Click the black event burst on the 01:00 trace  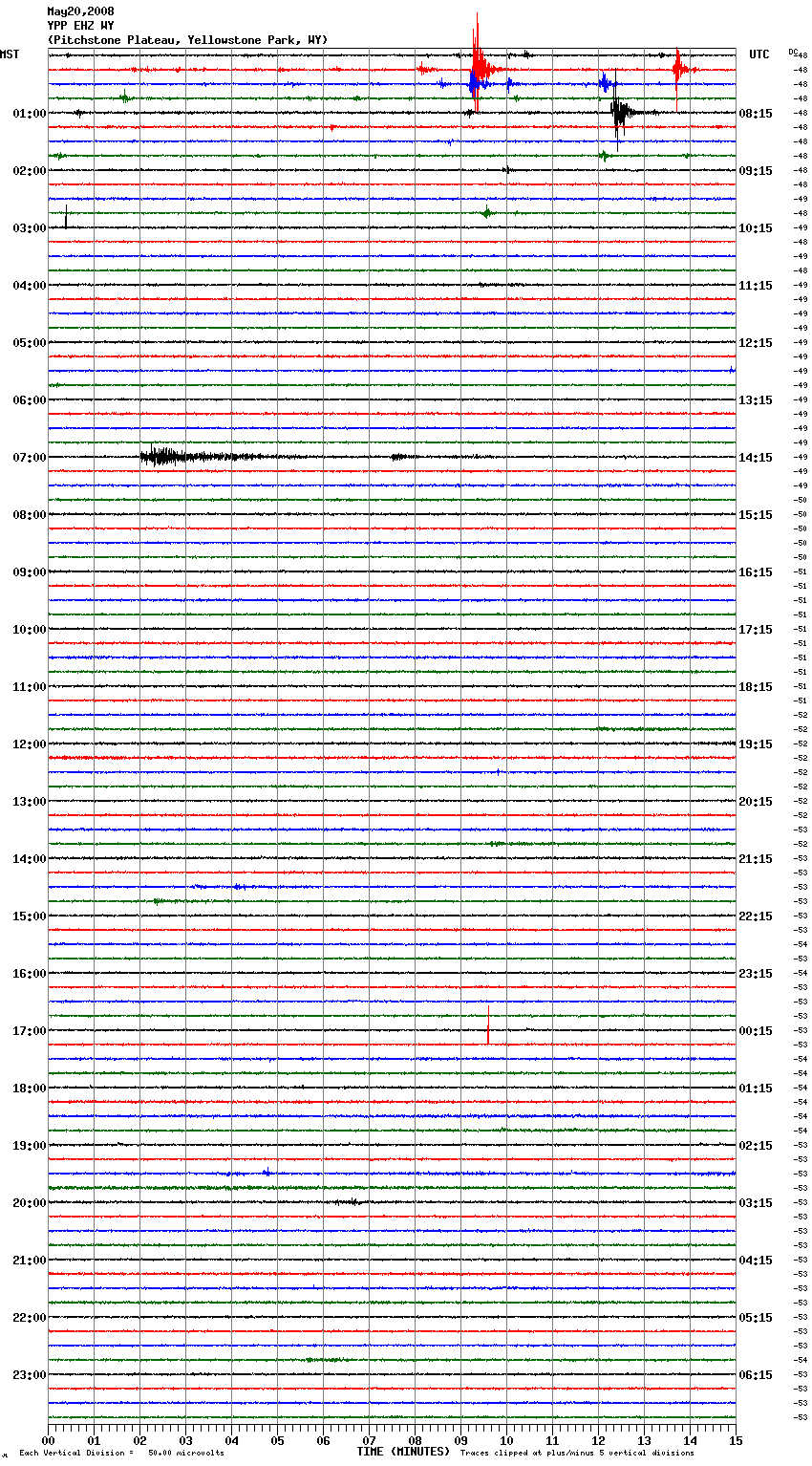[x=620, y=114]
